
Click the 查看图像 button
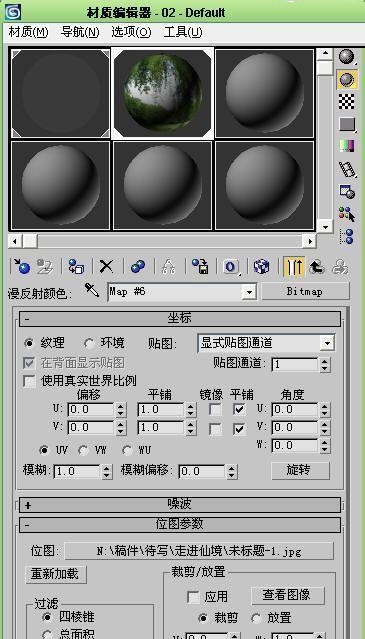pos(288,595)
